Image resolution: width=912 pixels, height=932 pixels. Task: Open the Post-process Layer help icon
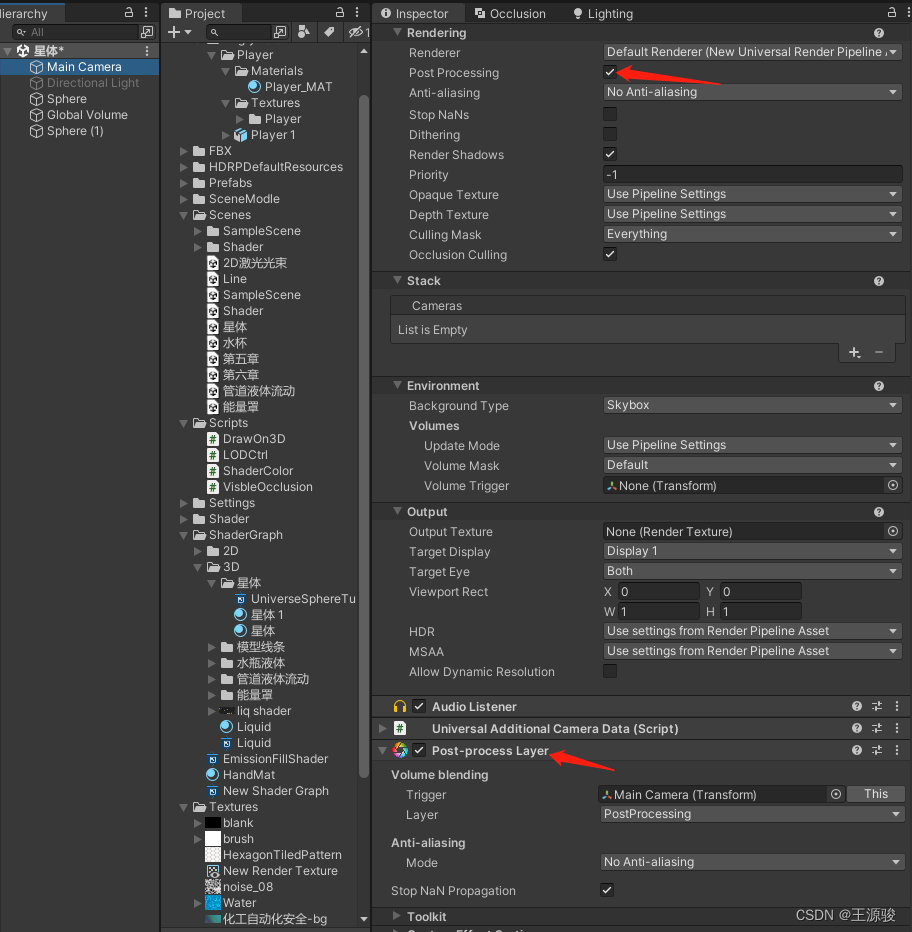pyautogui.click(x=857, y=750)
